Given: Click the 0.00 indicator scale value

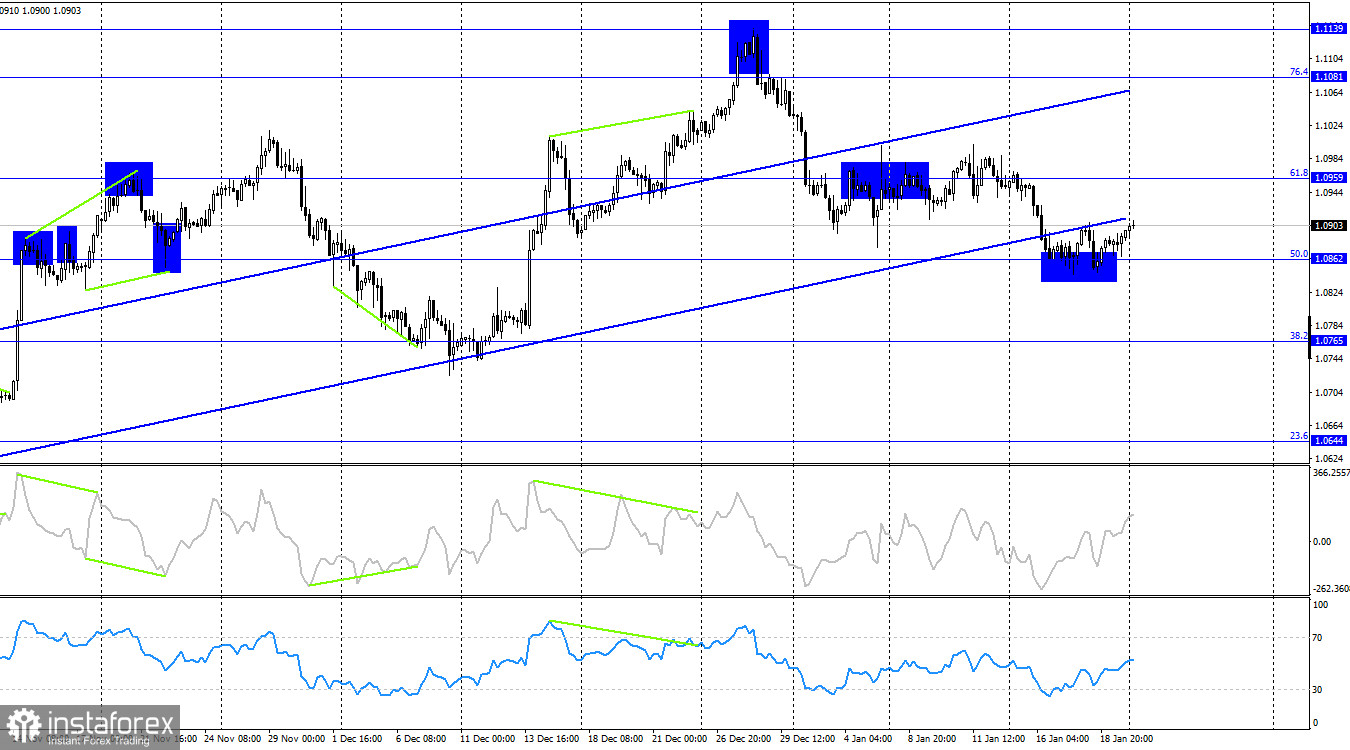Looking at the screenshot, I should tap(1324, 542).
